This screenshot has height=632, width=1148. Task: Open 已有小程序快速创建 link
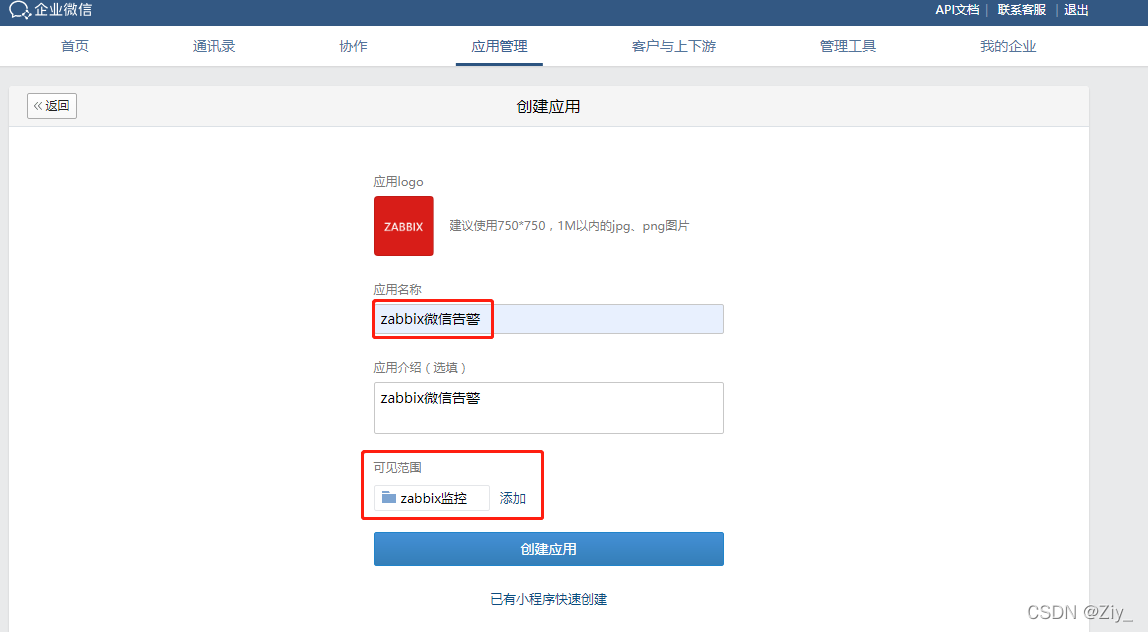[x=548, y=599]
